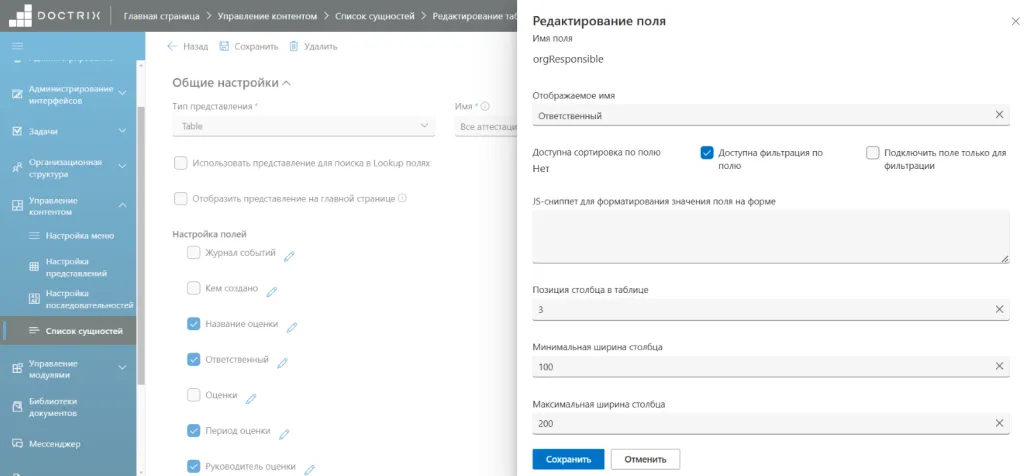The image size is (1024, 476).
Task: Enable Подключить поле только для фильтрации
Action: point(872,153)
